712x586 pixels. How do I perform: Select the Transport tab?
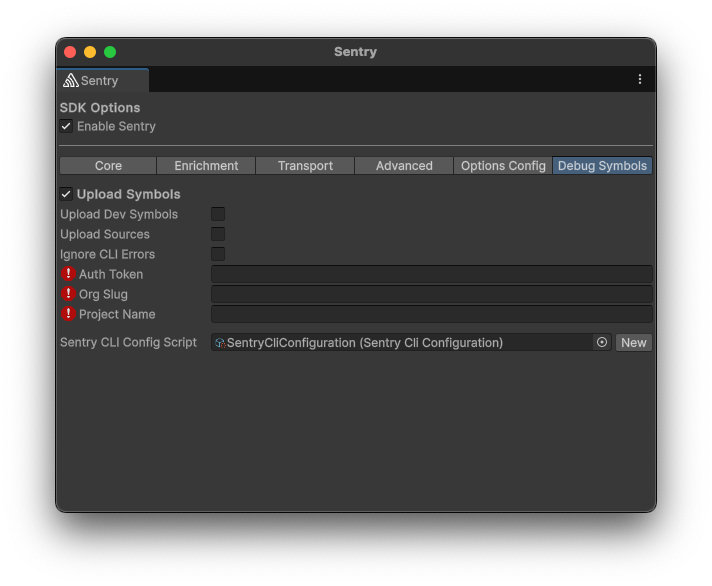tap(305, 166)
